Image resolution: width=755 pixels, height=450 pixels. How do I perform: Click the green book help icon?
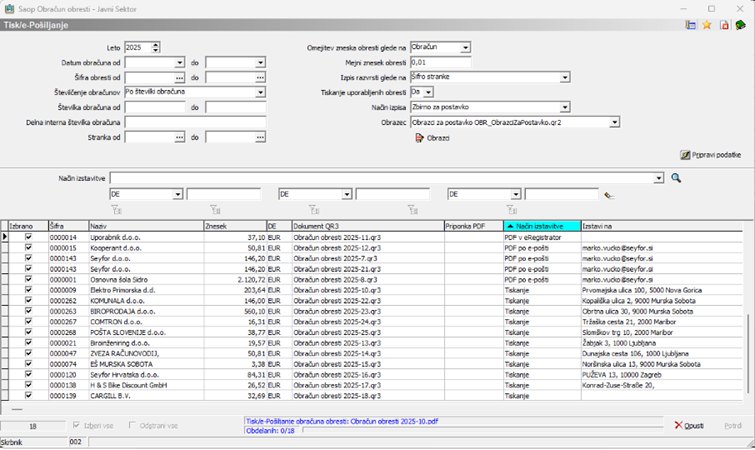pyautogui.click(x=740, y=25)
